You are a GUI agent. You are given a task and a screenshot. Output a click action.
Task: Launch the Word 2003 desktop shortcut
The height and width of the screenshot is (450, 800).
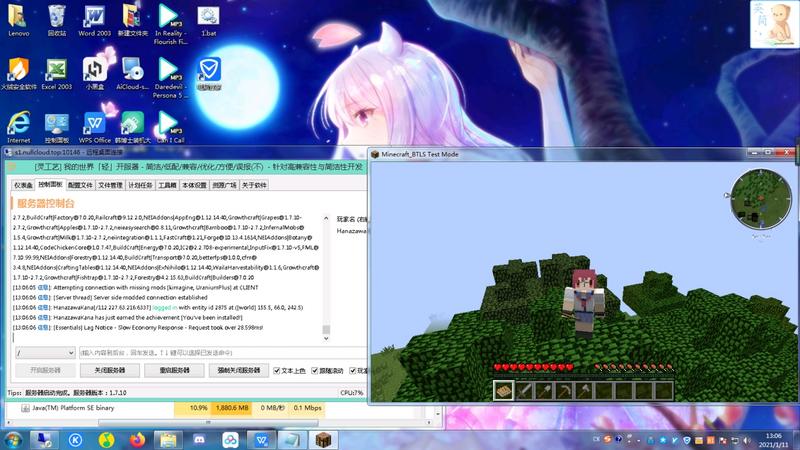click(94, 20)
